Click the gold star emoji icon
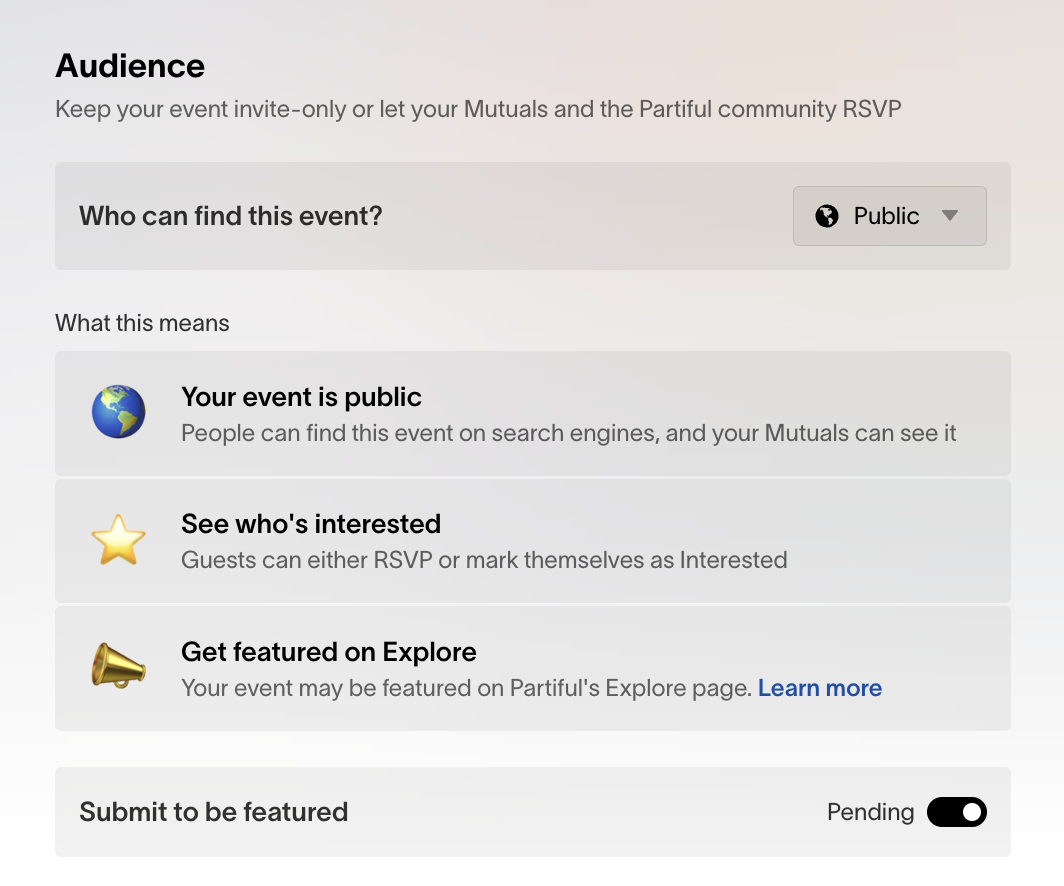The width and height of the screenshot is (1064, 886). click(x=119, y=541)
